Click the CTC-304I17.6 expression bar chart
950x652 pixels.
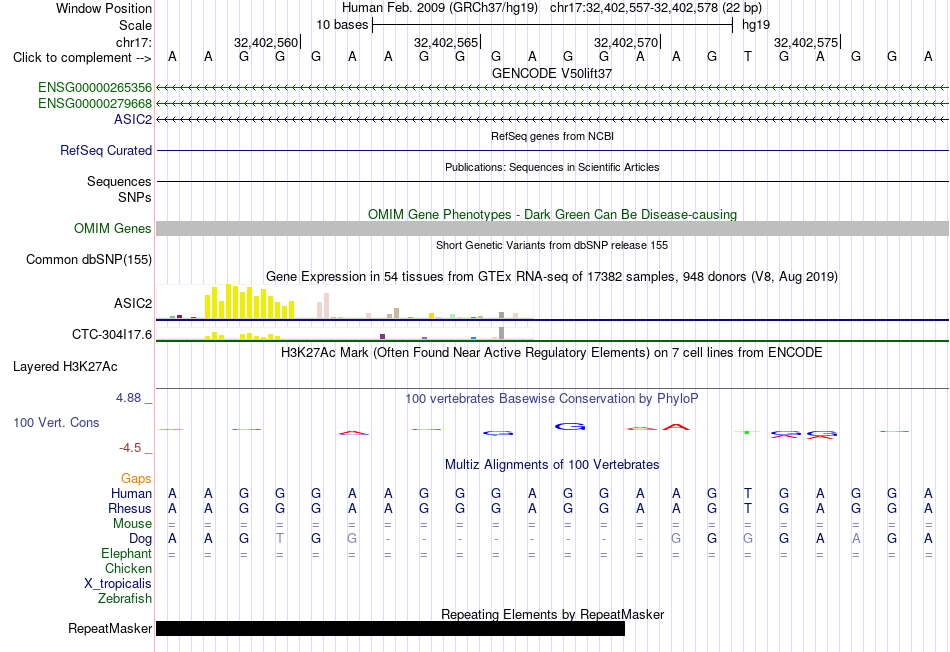345,333
